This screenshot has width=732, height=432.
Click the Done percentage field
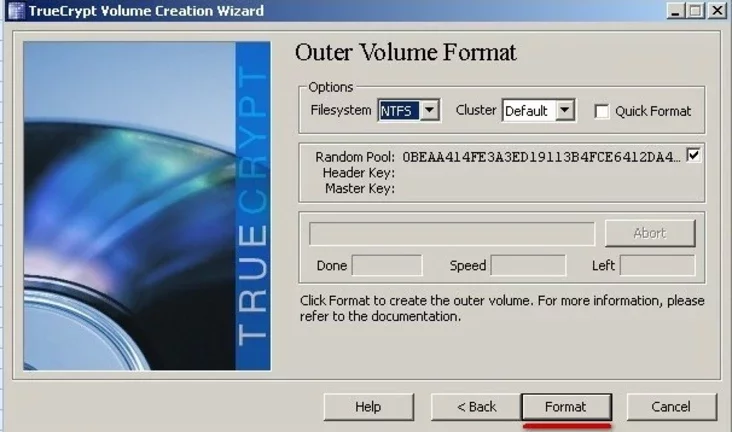387,266
